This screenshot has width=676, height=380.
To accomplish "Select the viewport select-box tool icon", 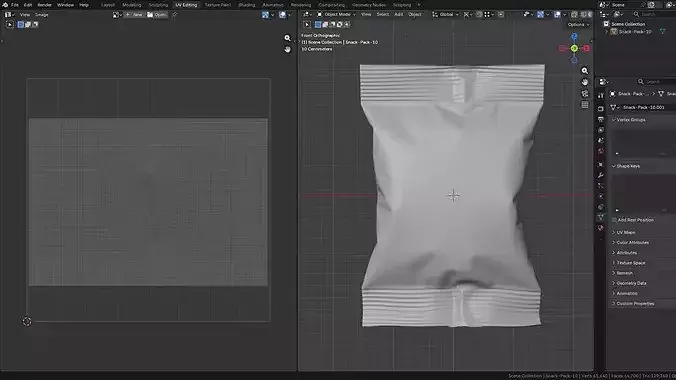I will tap(307, 25).
